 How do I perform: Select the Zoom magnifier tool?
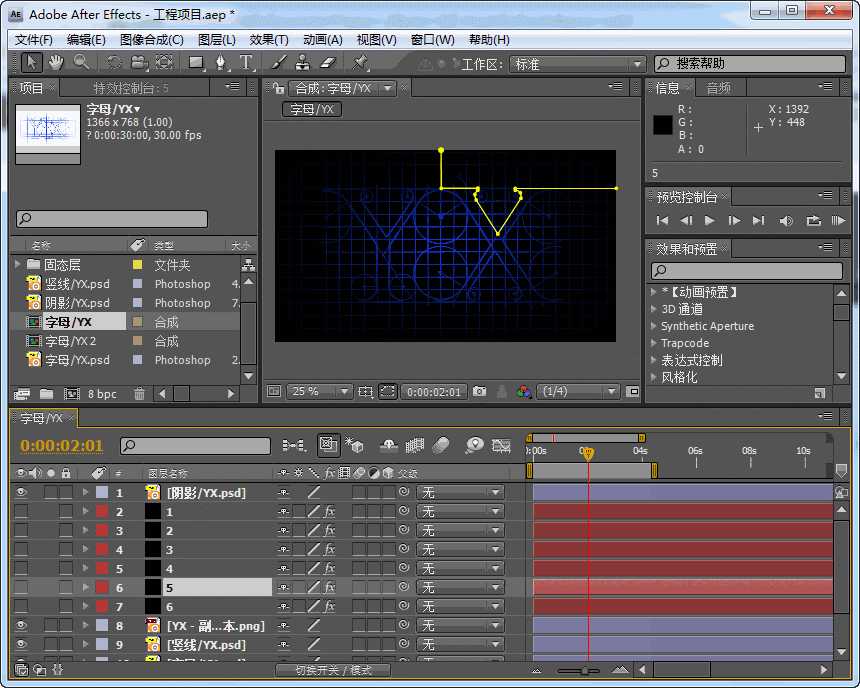pyautogui.click(x=81, y=63)
